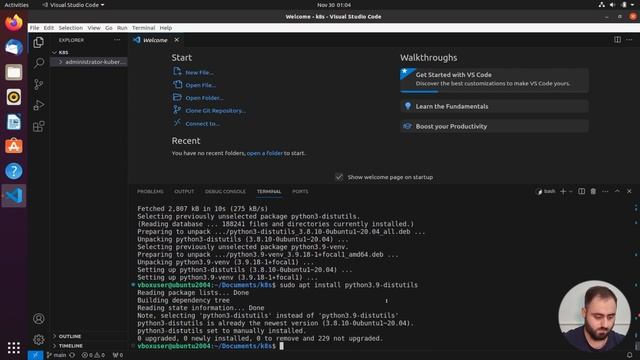
Task: Open the Run and Debug view
Action: 38,105
